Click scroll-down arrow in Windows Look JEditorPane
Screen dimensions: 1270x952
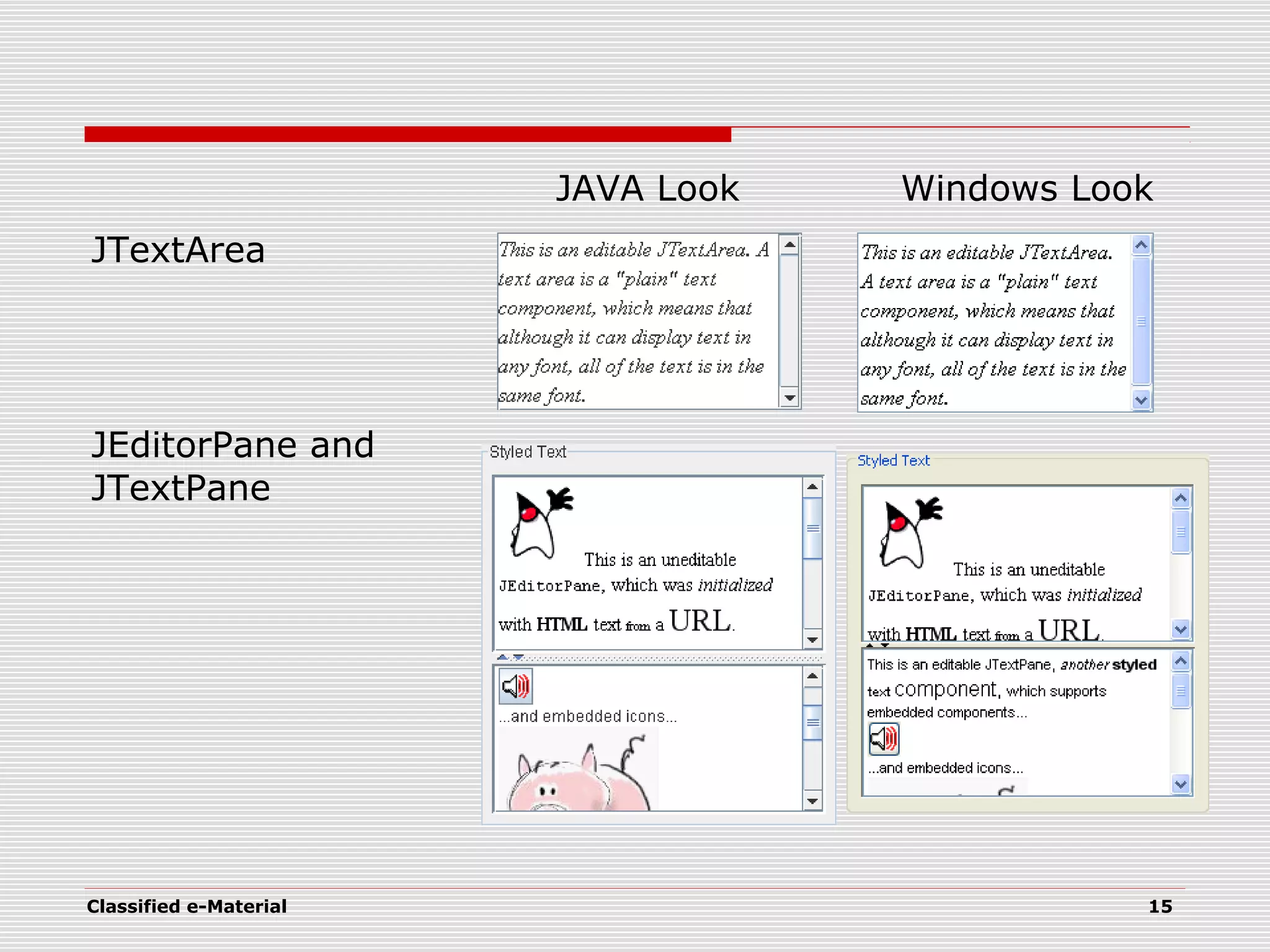tap(1181, 629)
